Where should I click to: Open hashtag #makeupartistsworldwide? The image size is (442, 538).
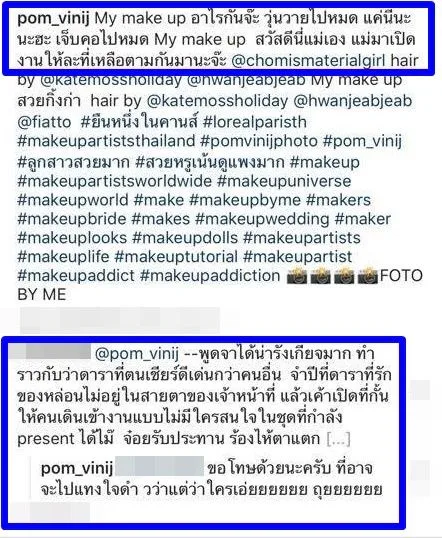point(115,181)
